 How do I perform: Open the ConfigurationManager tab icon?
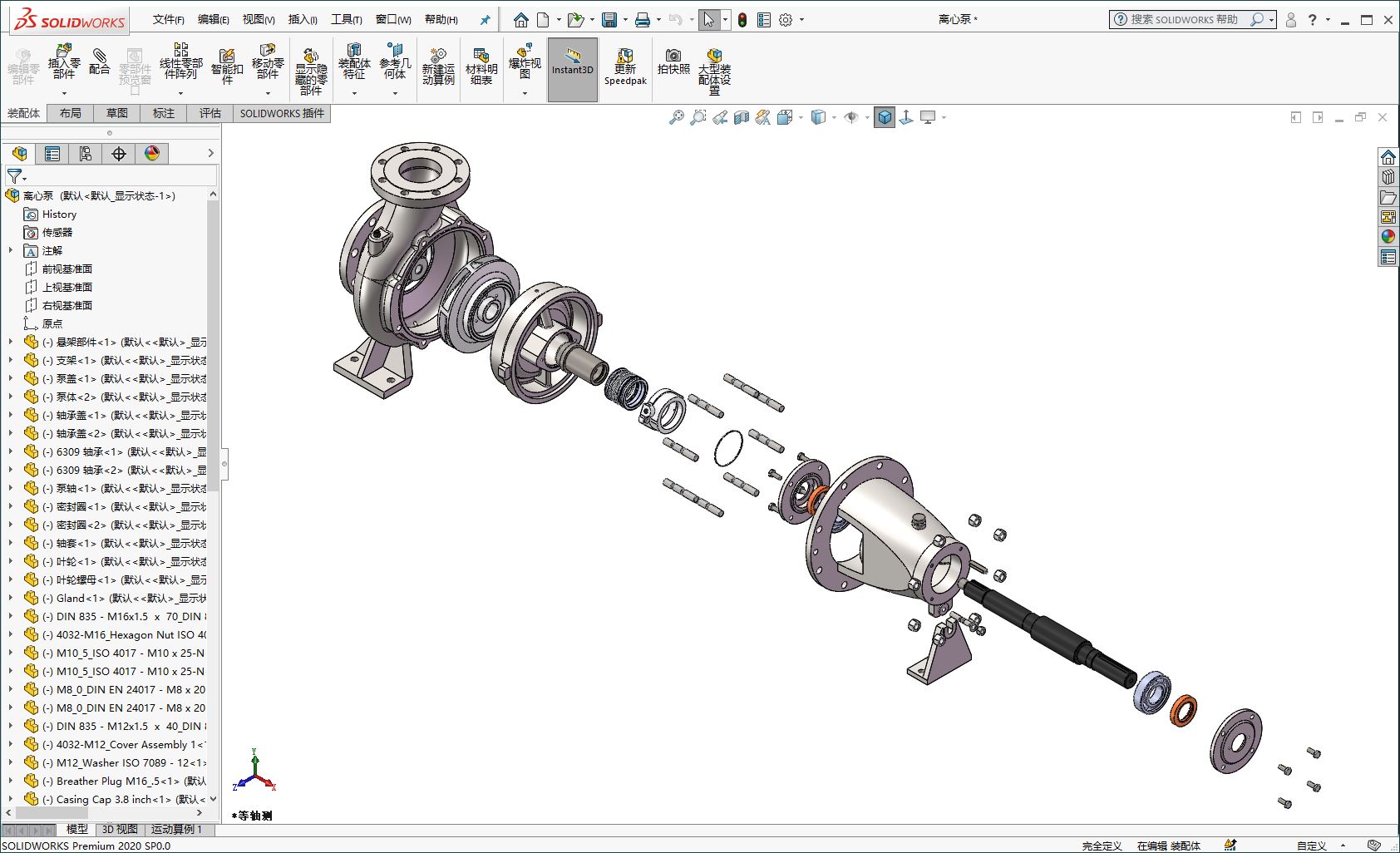[x=86, y=153]
